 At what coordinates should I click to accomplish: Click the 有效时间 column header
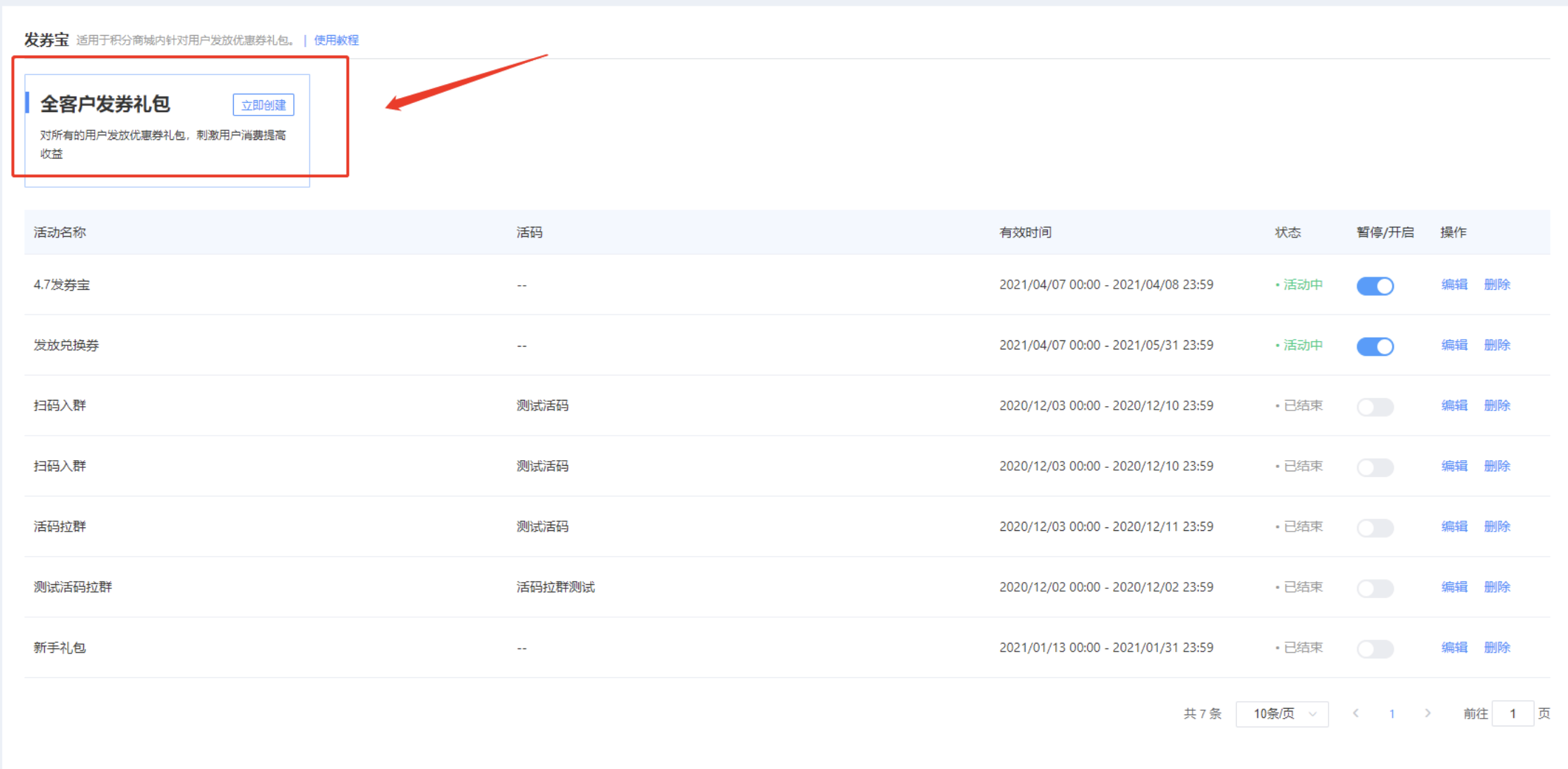1025,233
